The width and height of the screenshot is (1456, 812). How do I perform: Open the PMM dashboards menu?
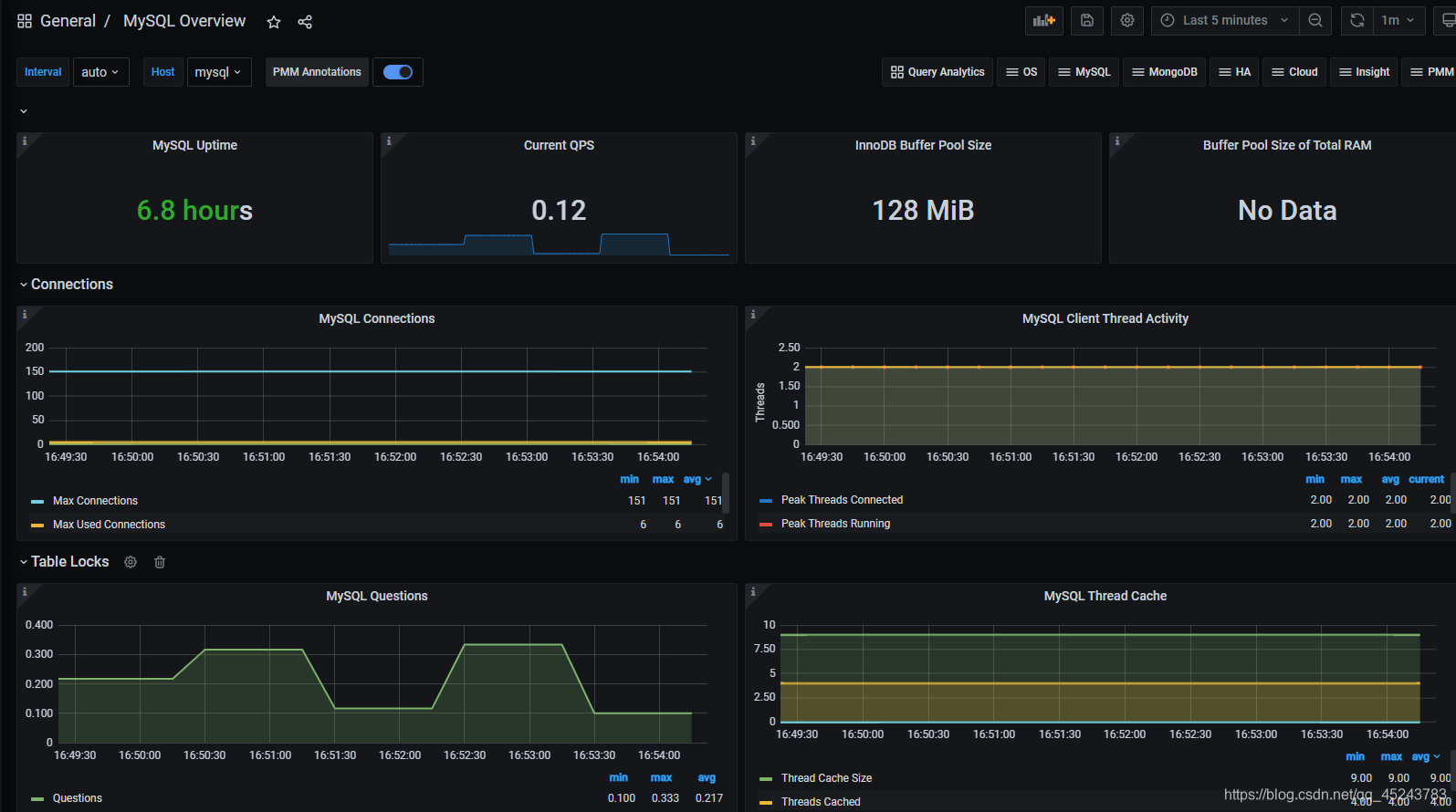coord(1430,72)
